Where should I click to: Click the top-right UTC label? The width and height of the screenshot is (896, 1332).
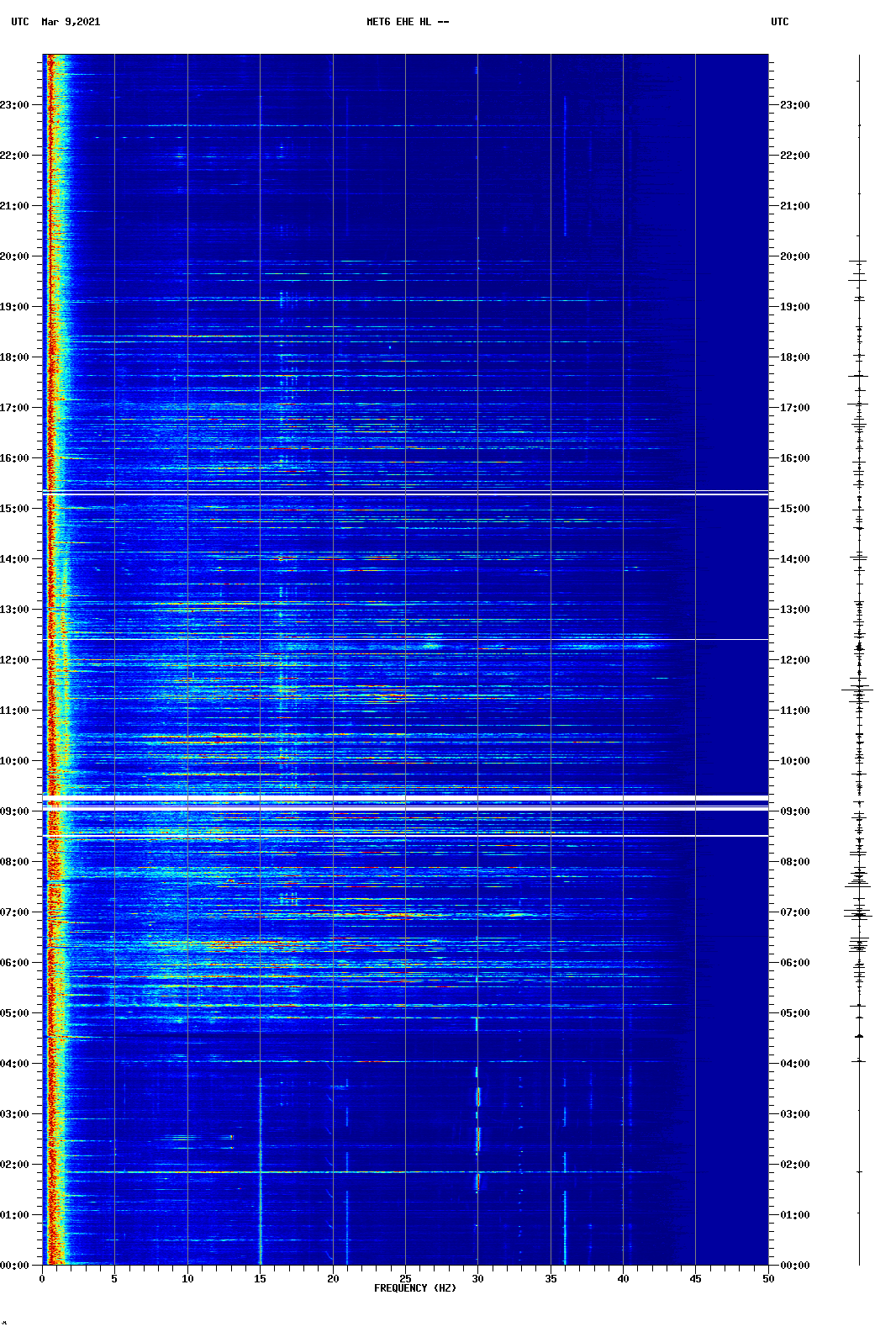pyautogui.click(x=779, y=22)
